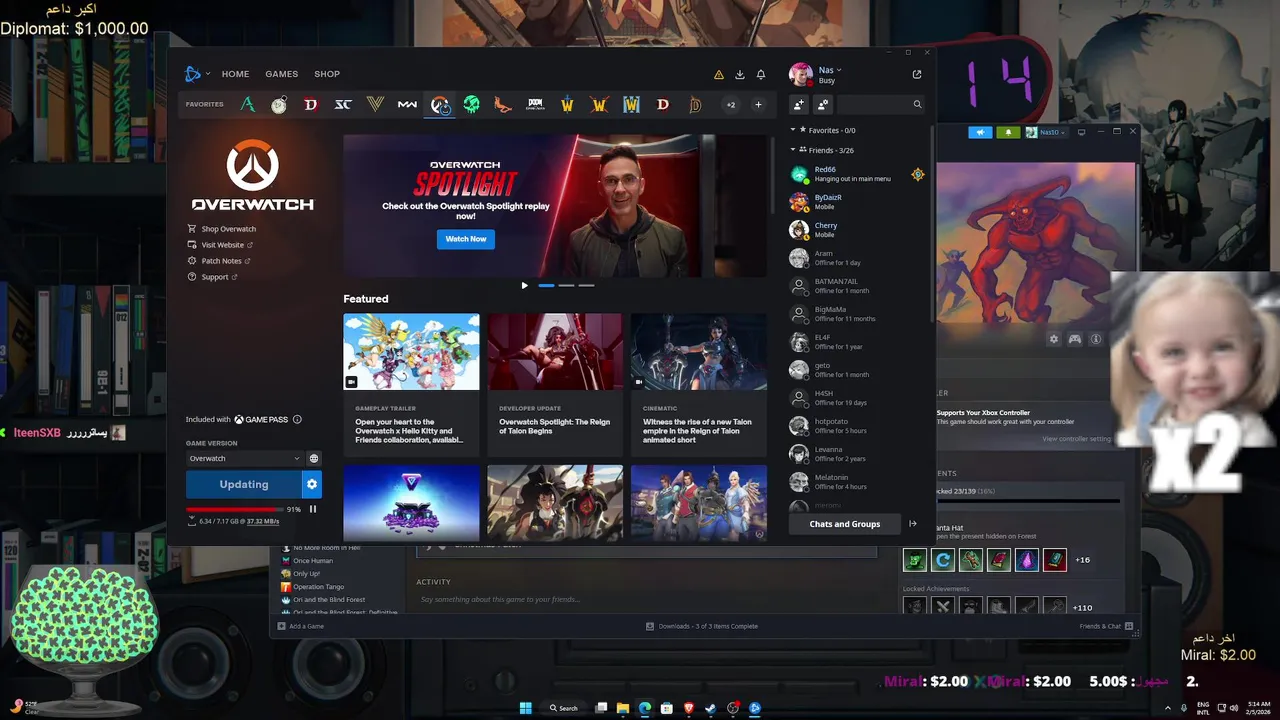Jump to the third banner slide indicator
This screenshot has width=1280, height=720.
click(x=586, y=286)
